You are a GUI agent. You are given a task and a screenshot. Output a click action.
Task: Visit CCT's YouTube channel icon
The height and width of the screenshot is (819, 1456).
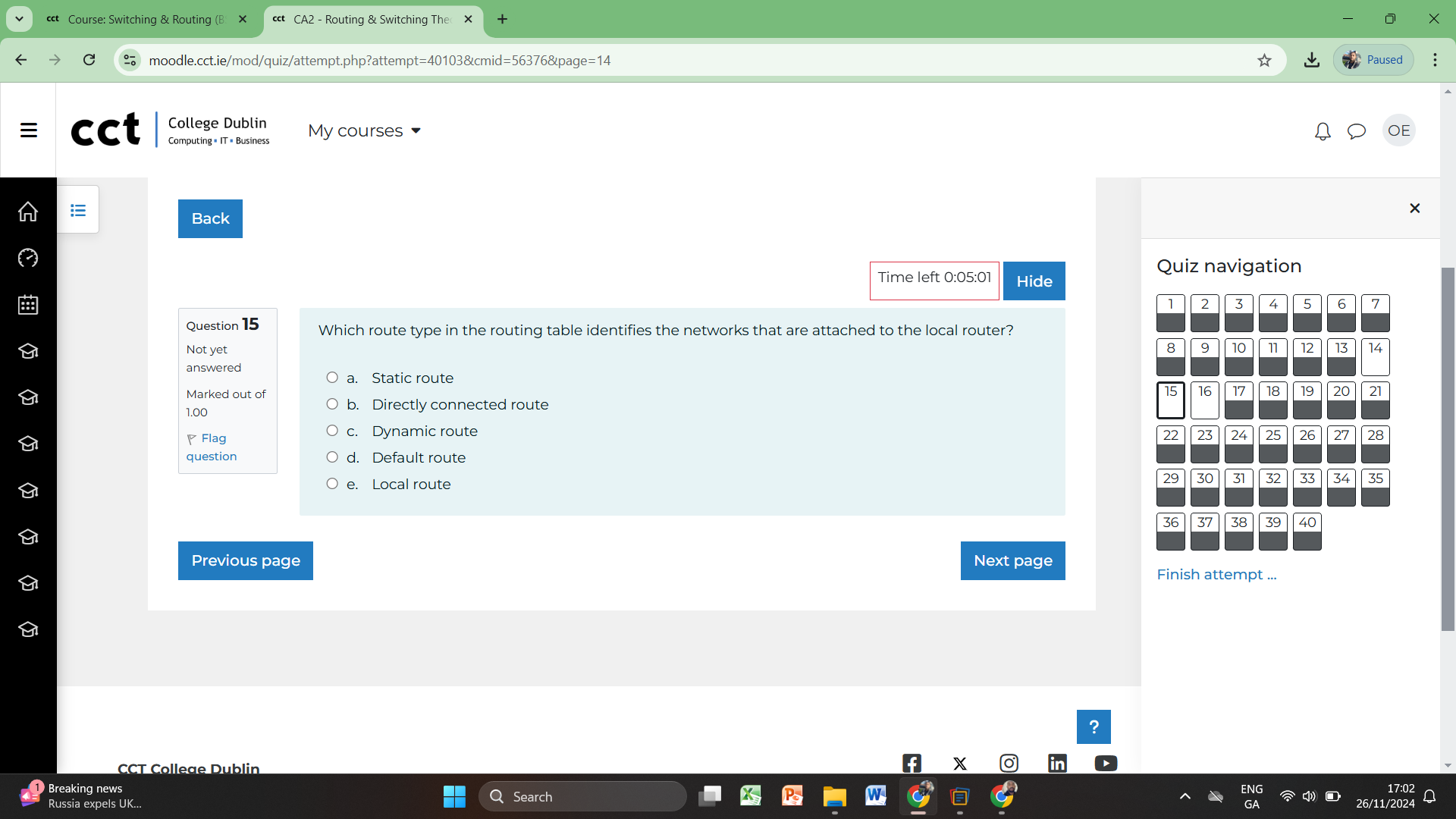coord(1106,763)
